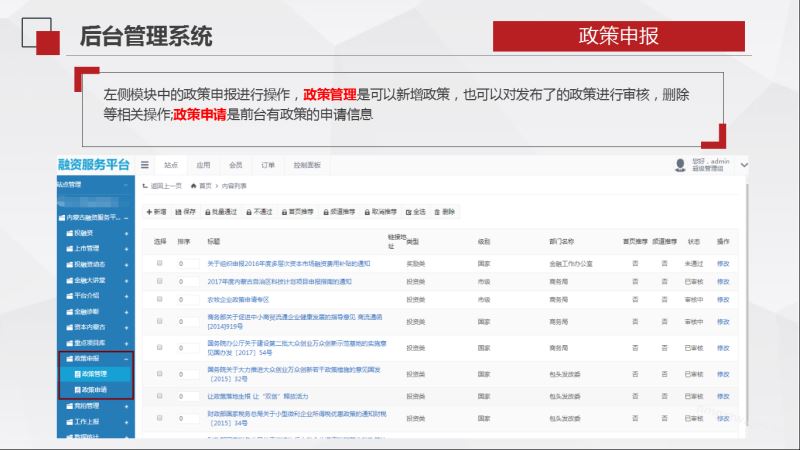Click the 批量通过 (batch approve) button
Viewport: 800px width, 450px height.
(222, 212)
